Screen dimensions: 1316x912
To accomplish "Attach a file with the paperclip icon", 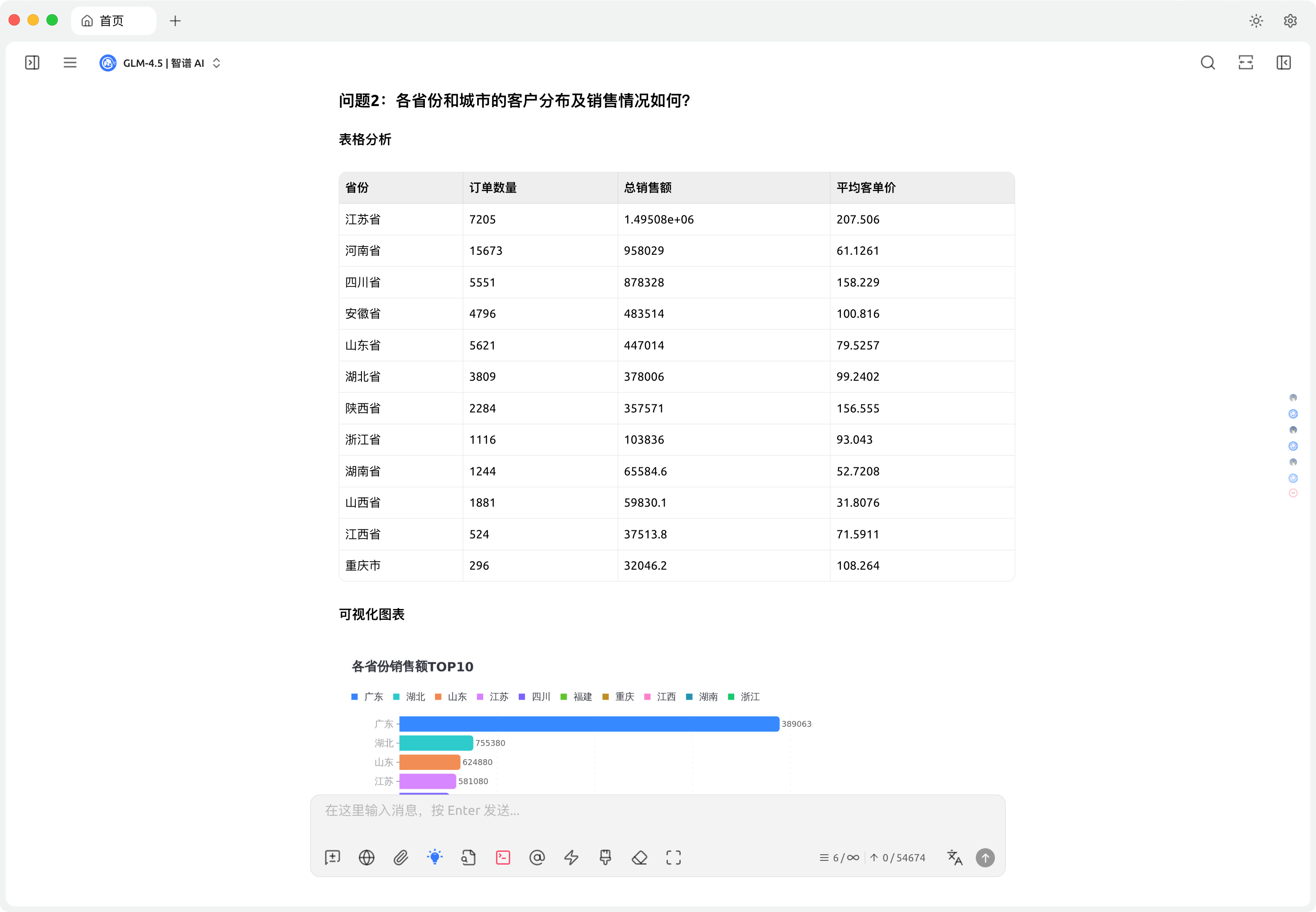I will pos(400,857).
